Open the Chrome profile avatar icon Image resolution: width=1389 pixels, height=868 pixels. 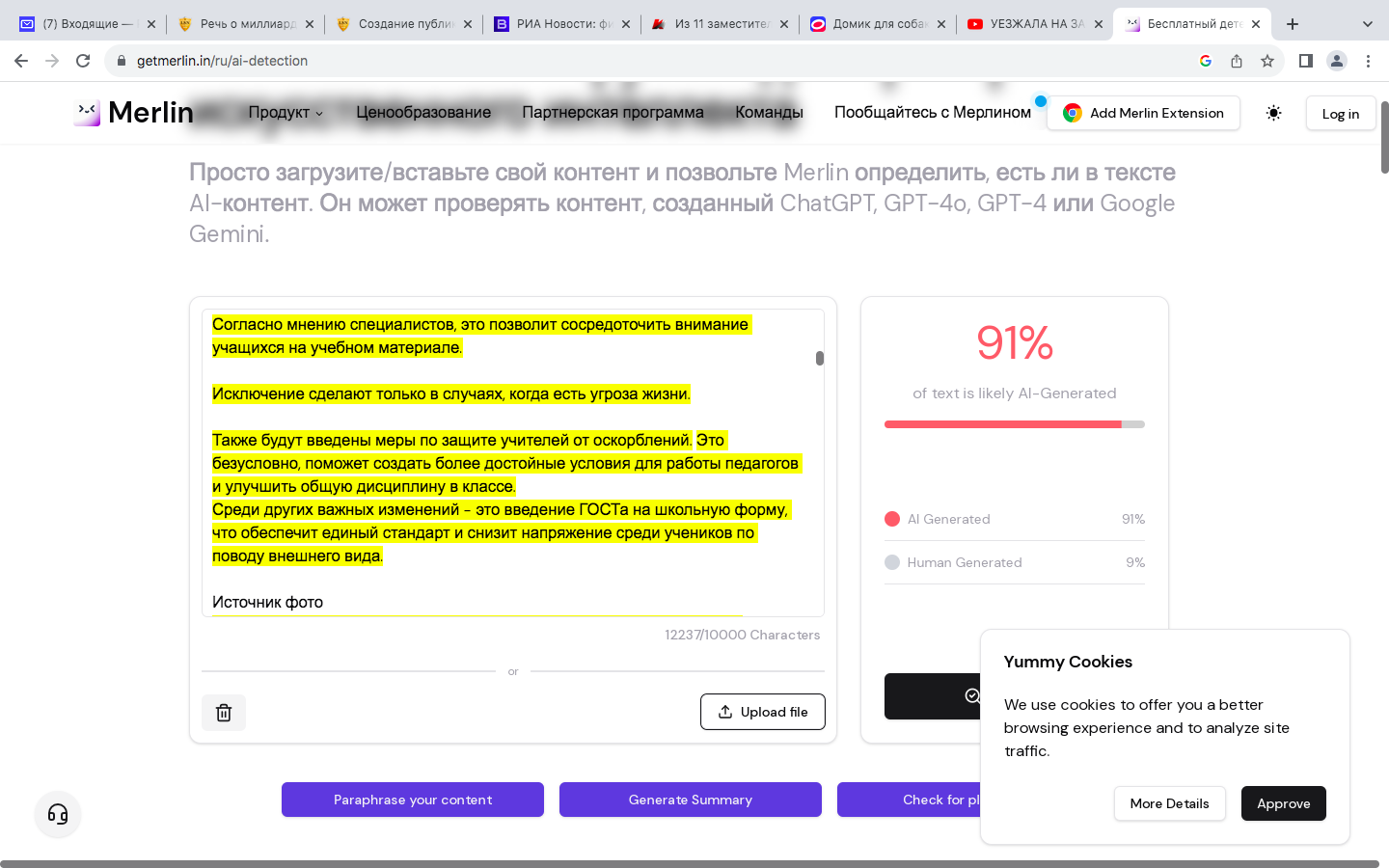1337,61
